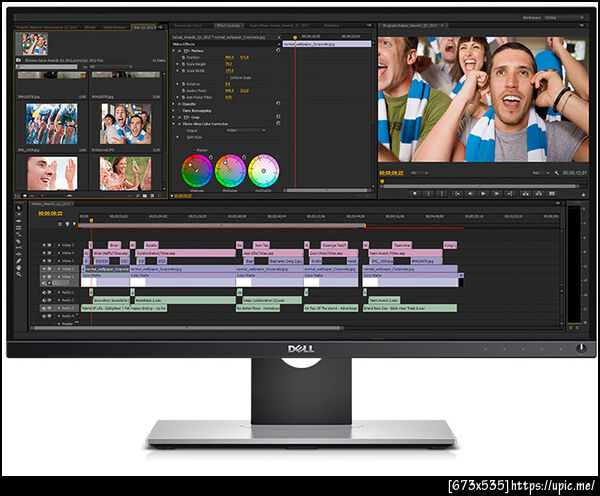Adjust the Midtones color wheel
Screen dimensions: 600x496
230,170
